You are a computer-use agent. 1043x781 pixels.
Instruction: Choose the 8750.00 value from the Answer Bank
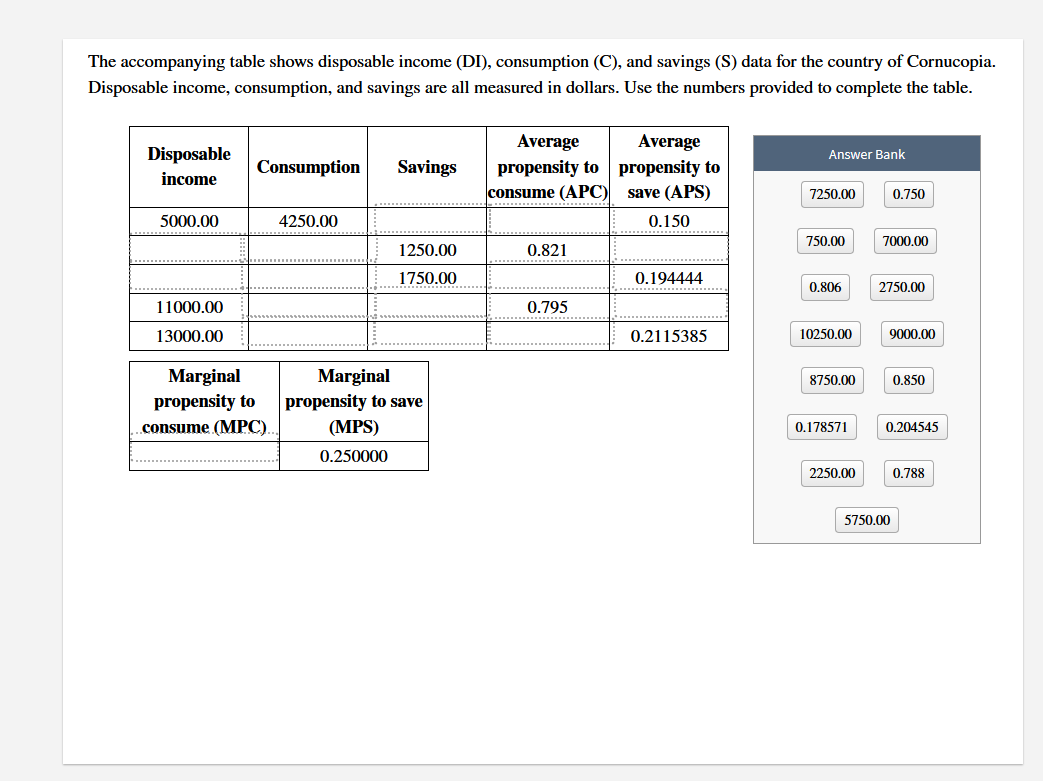831,380
